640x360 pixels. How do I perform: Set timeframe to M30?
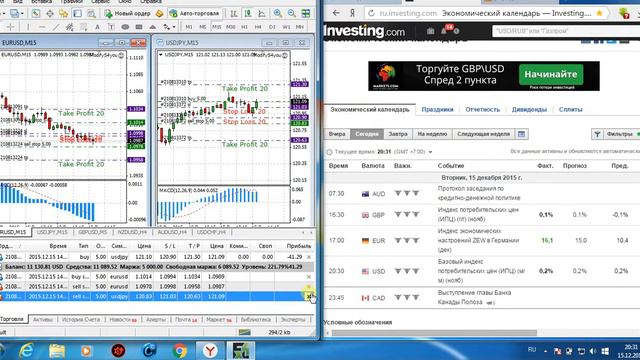click(x=231, y=27)
